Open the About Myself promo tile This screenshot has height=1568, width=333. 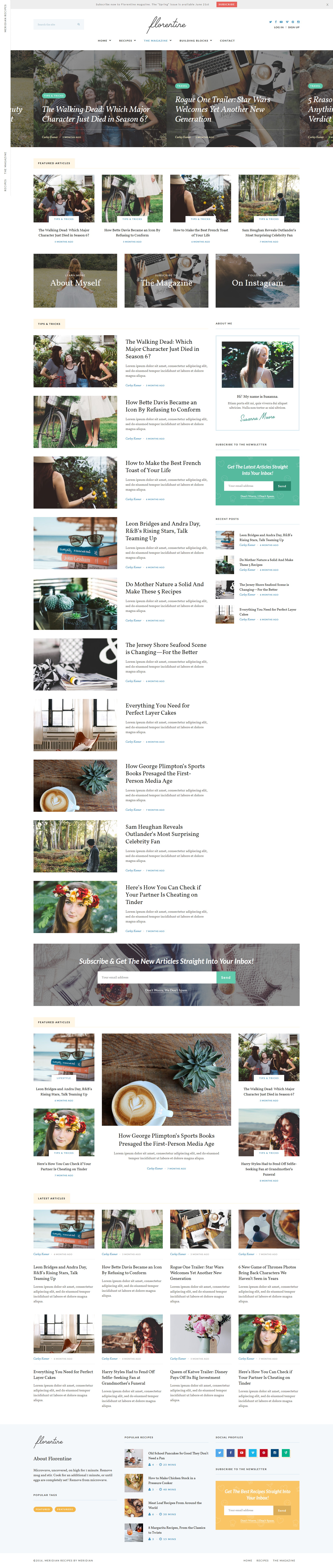point(76,281)
